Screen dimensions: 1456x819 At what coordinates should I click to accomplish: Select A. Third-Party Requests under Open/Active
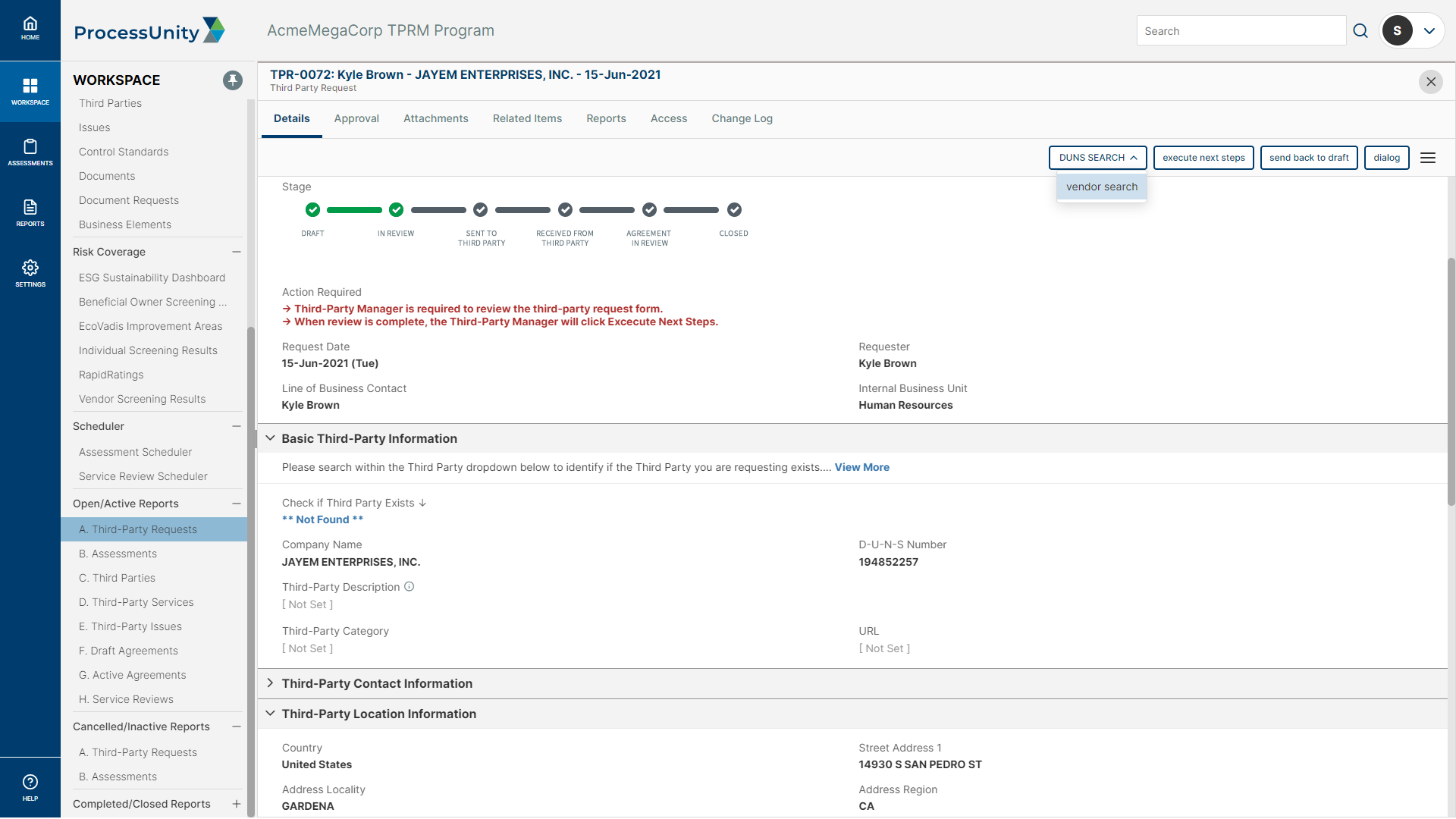(x=154, y=529)
